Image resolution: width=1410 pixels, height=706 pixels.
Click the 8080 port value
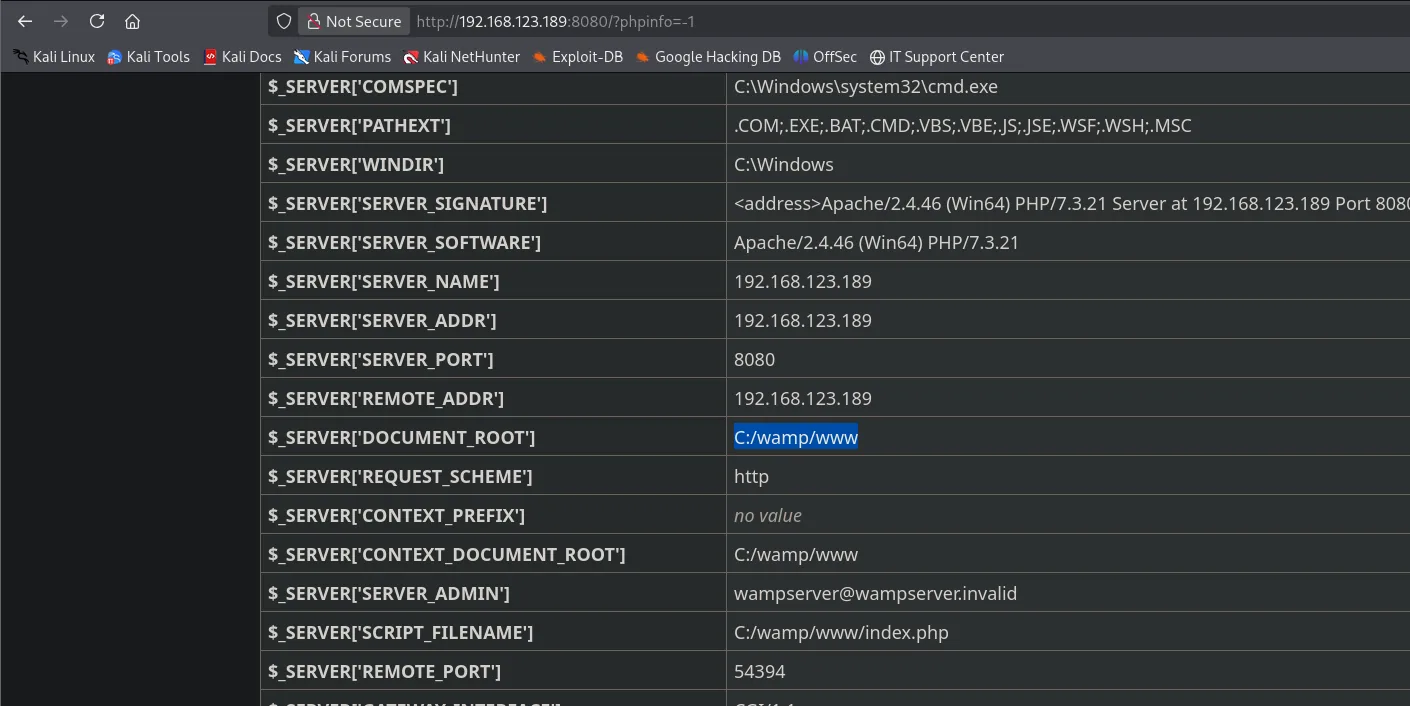[x=755, y=360]
